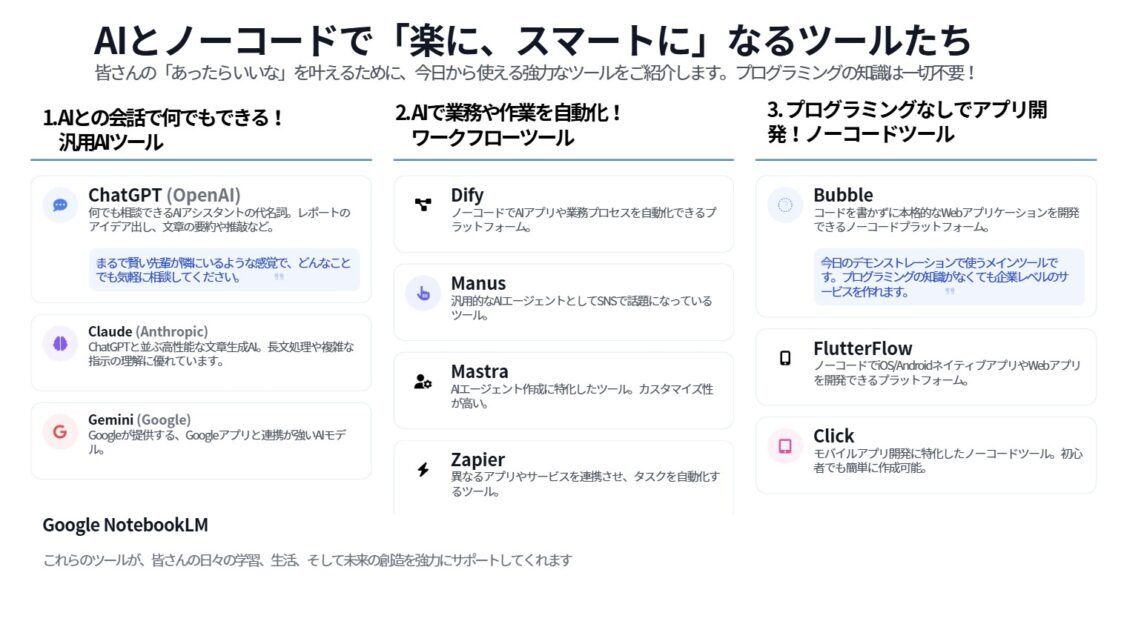The image size is (1124, 630).
Task: Click the blue Bubble demonstration quote box
Action: pos(948,277)
